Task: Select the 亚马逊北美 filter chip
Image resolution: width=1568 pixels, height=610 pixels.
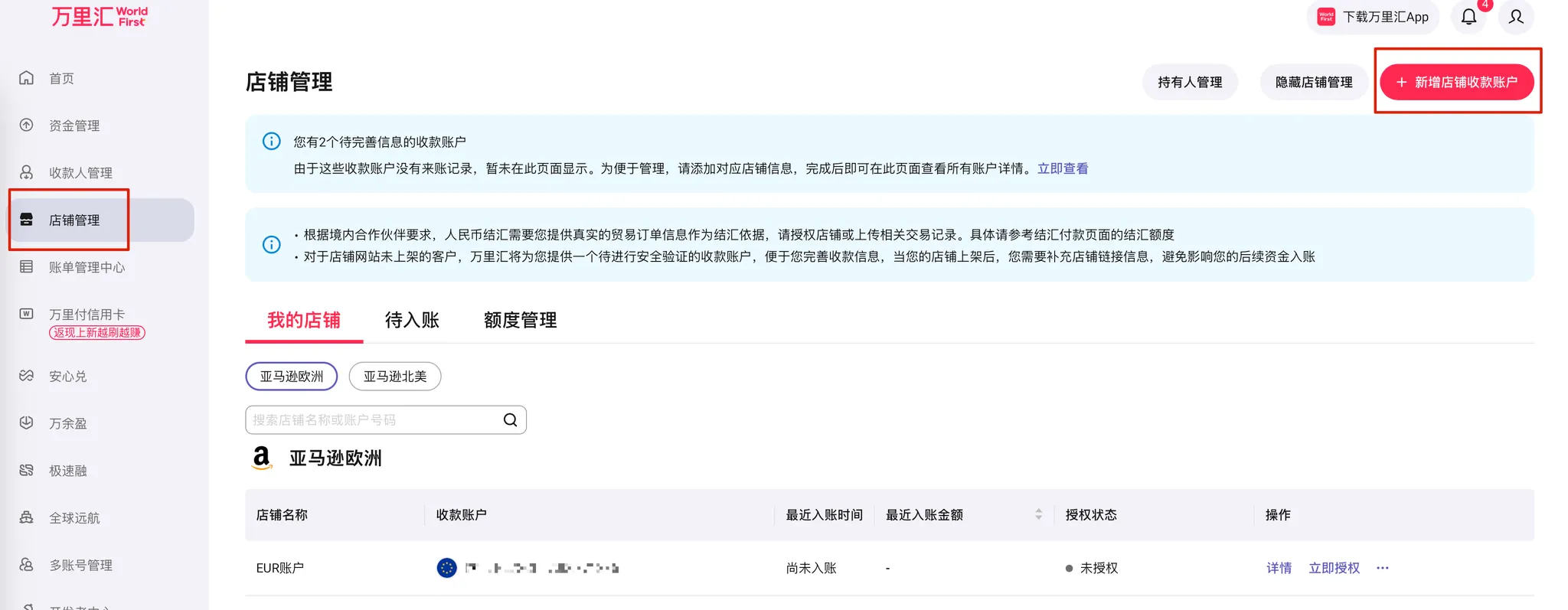Action: coord(394,377)
